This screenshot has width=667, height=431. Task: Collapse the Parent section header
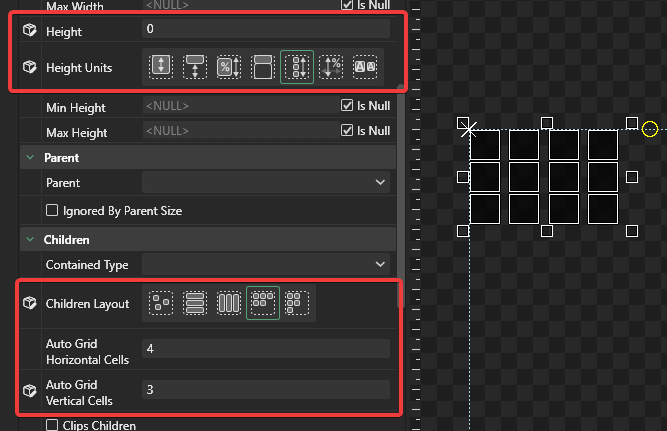coord(28,158)
